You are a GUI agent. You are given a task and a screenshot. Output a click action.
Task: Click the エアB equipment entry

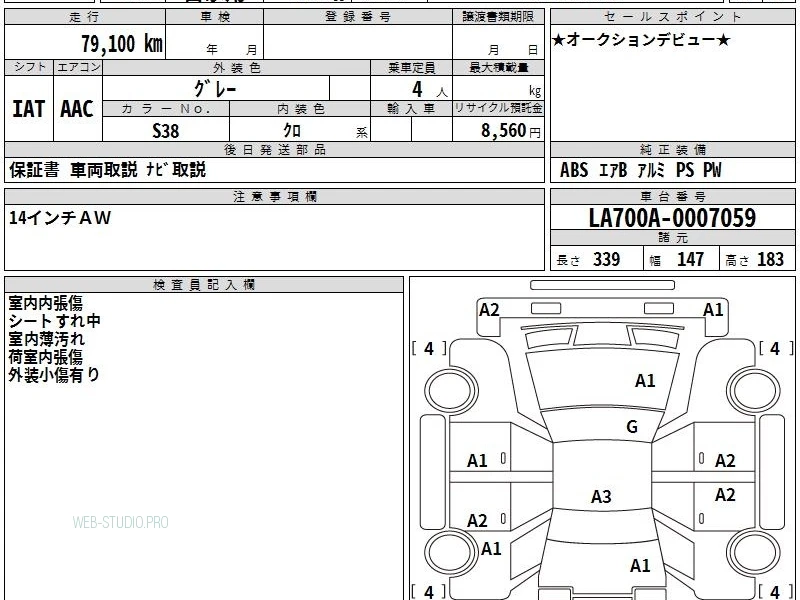(x=613, y=170)
